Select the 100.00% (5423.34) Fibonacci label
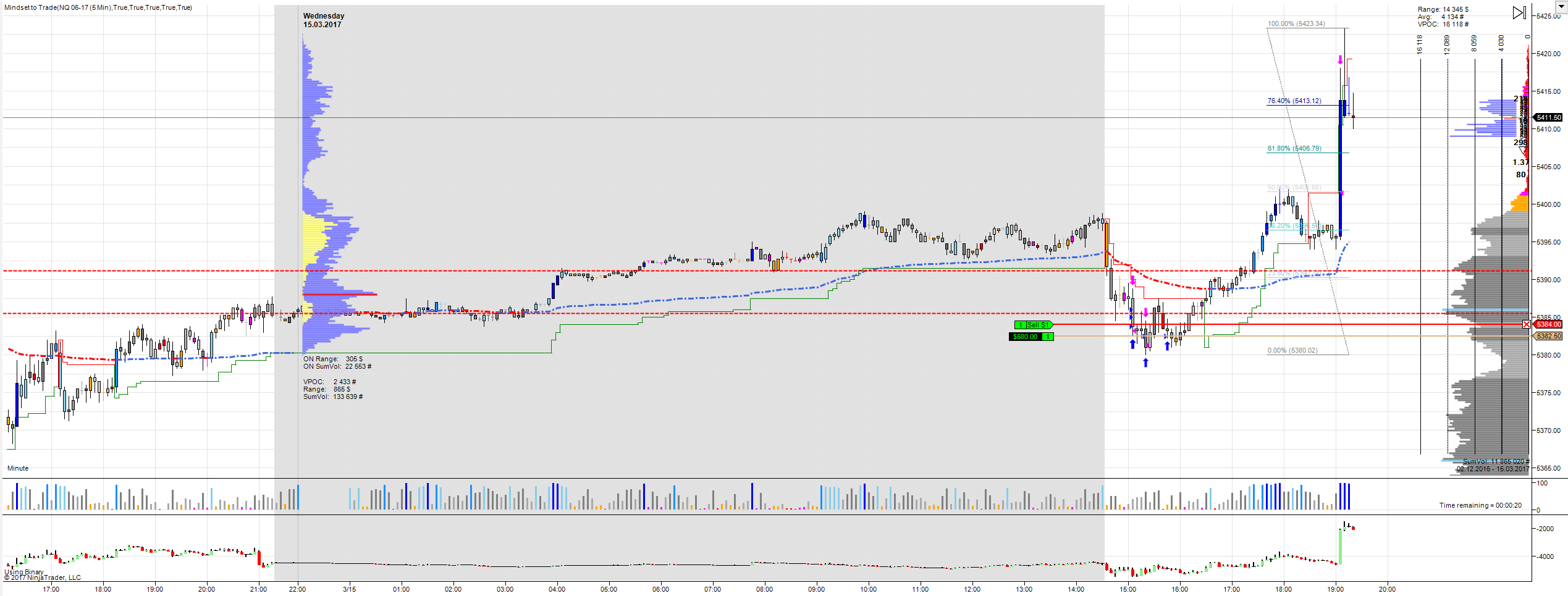Screen dimensions: 1568x596 point(1296,23)
